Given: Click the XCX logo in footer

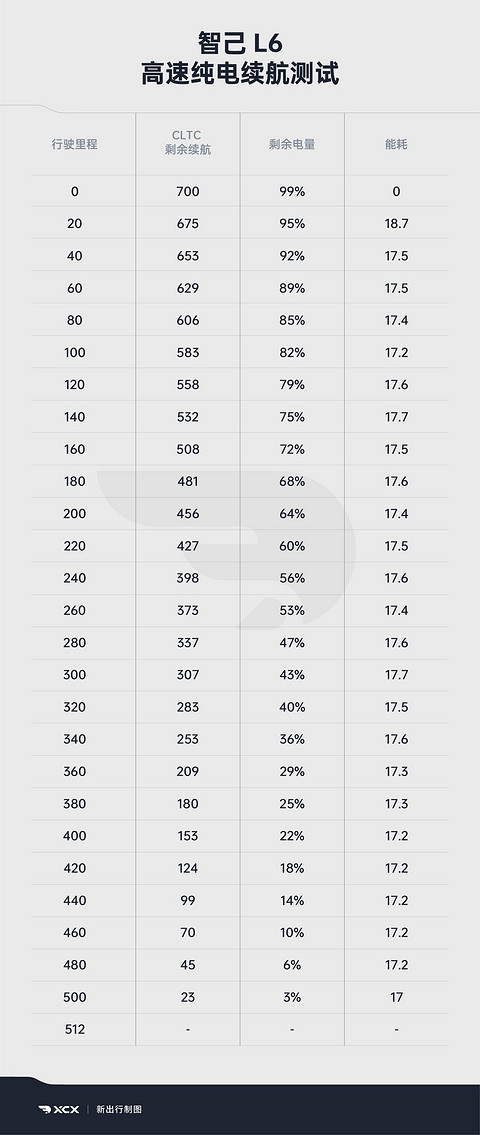Looking at the screenshot, I should pos(59,1109).
